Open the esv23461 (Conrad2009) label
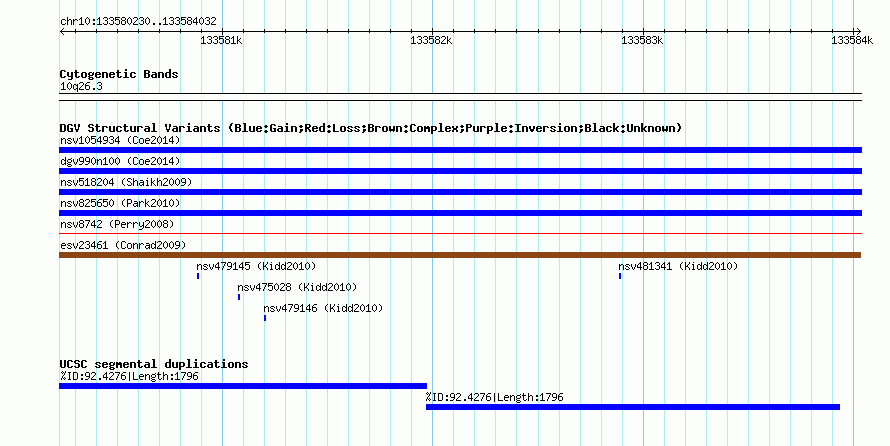The image size is (890, 446). tap(123, 245)
